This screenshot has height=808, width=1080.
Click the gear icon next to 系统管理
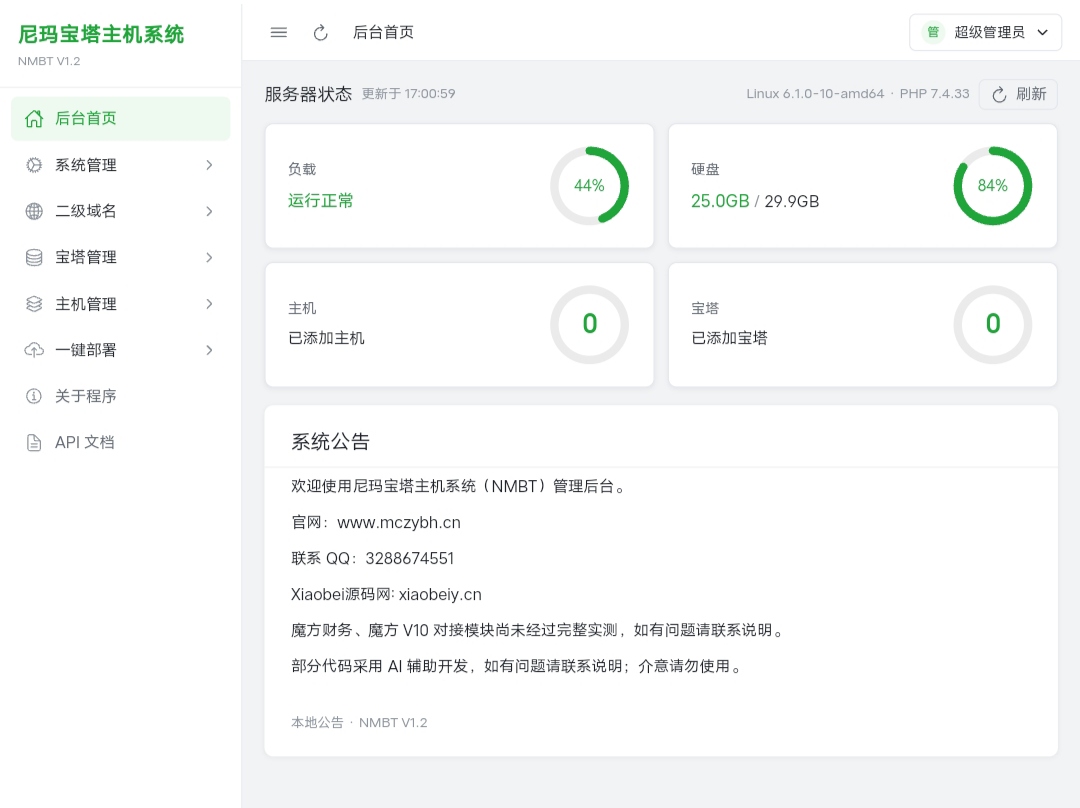(34, 165)
